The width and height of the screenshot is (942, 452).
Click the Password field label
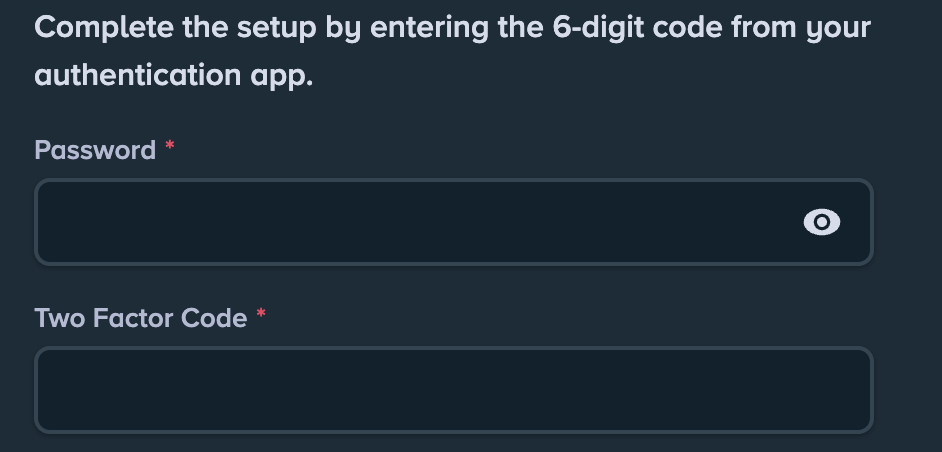click(x=95, y=150)
